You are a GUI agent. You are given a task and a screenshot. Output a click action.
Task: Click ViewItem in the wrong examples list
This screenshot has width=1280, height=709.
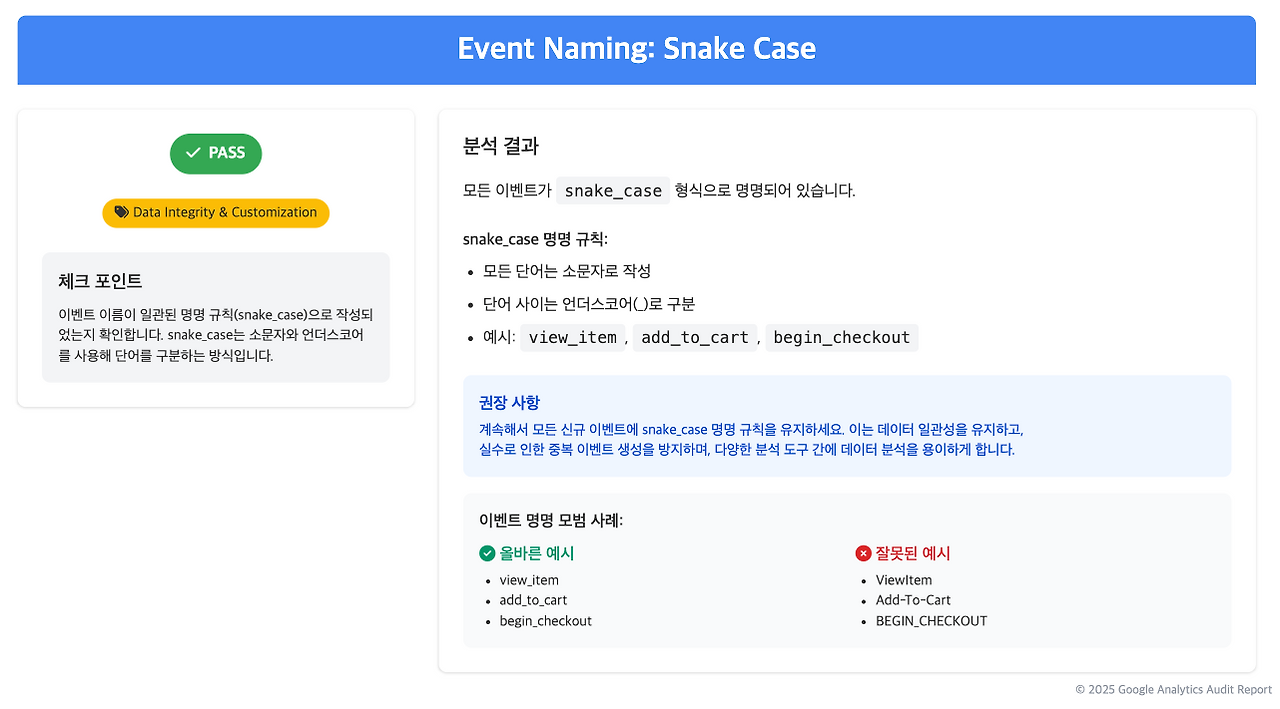coord(904,580)
